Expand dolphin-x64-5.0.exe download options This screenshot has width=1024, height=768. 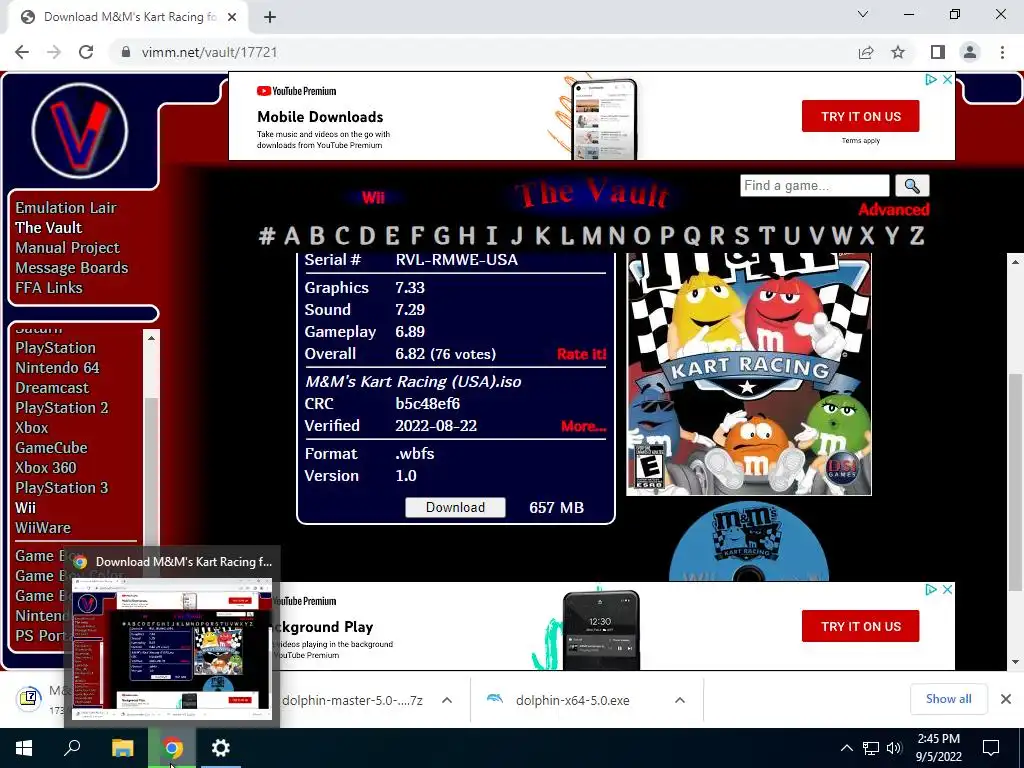click(680, 700)
